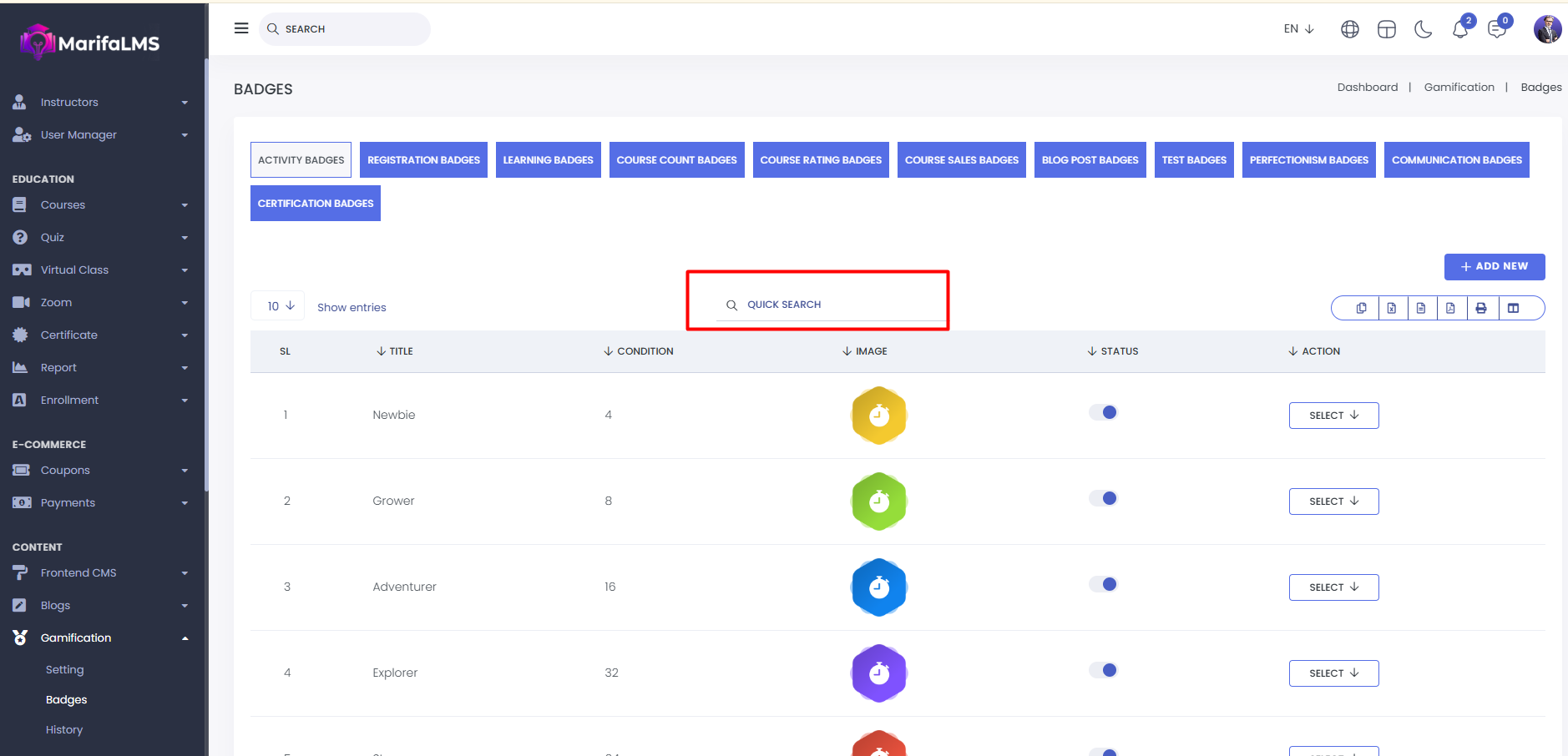Toggle dark mode with the moon icon
Image resolution: width=1568 pixels, height=756 pixels.
tap(1423, 30)
